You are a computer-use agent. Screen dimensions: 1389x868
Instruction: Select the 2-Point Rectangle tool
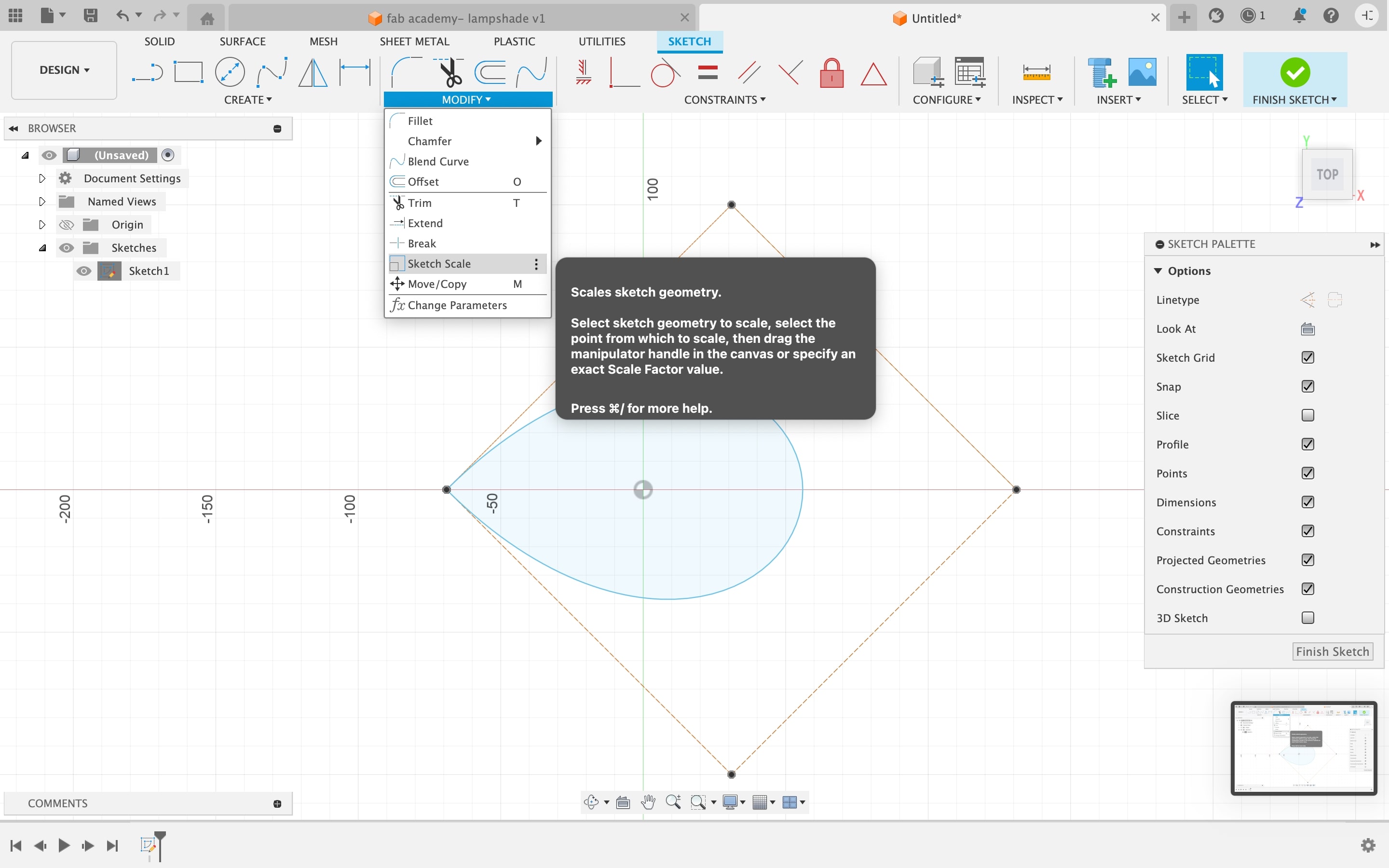[x=188, y=73]
